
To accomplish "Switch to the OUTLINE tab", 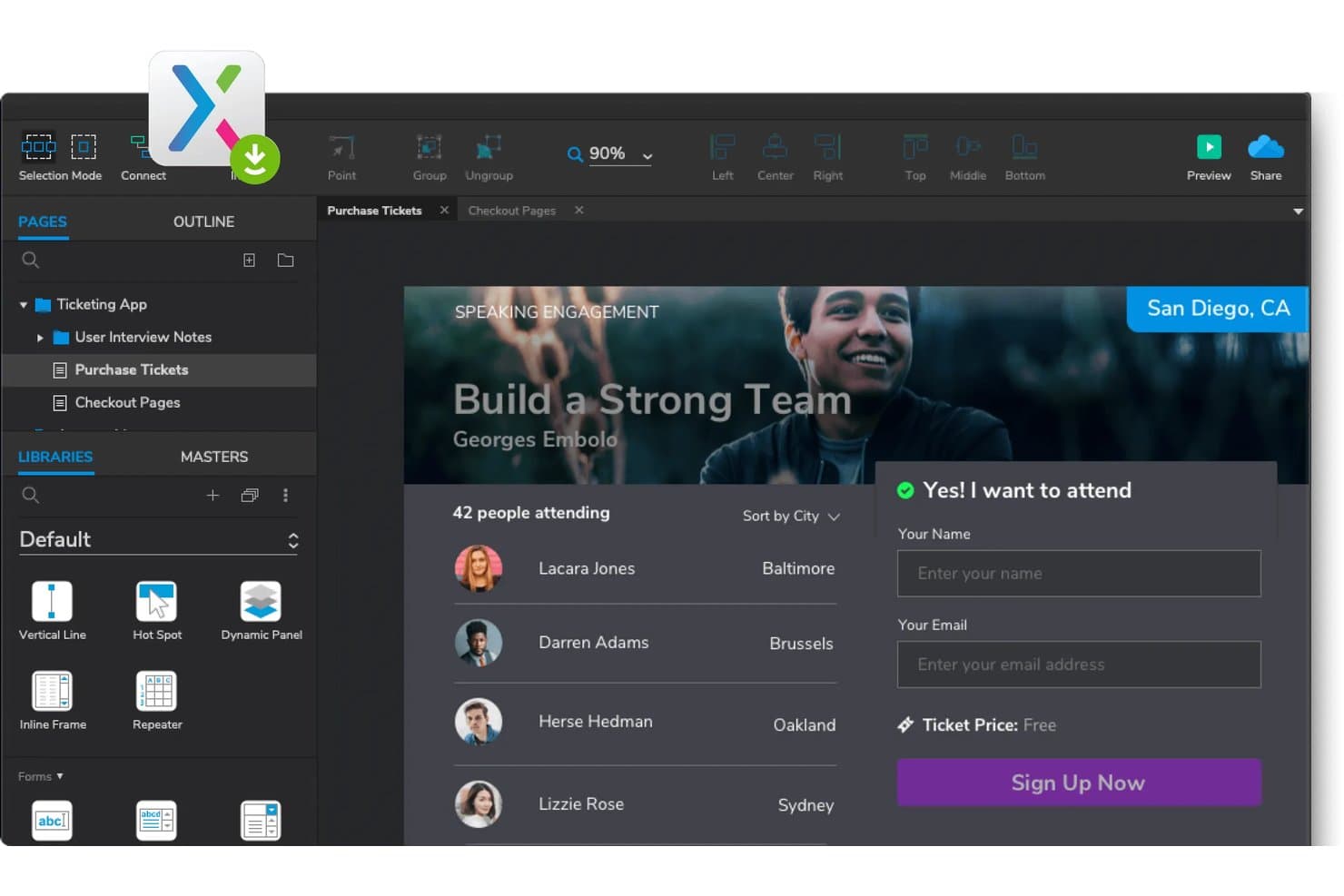I will click(x=203, y=222).
